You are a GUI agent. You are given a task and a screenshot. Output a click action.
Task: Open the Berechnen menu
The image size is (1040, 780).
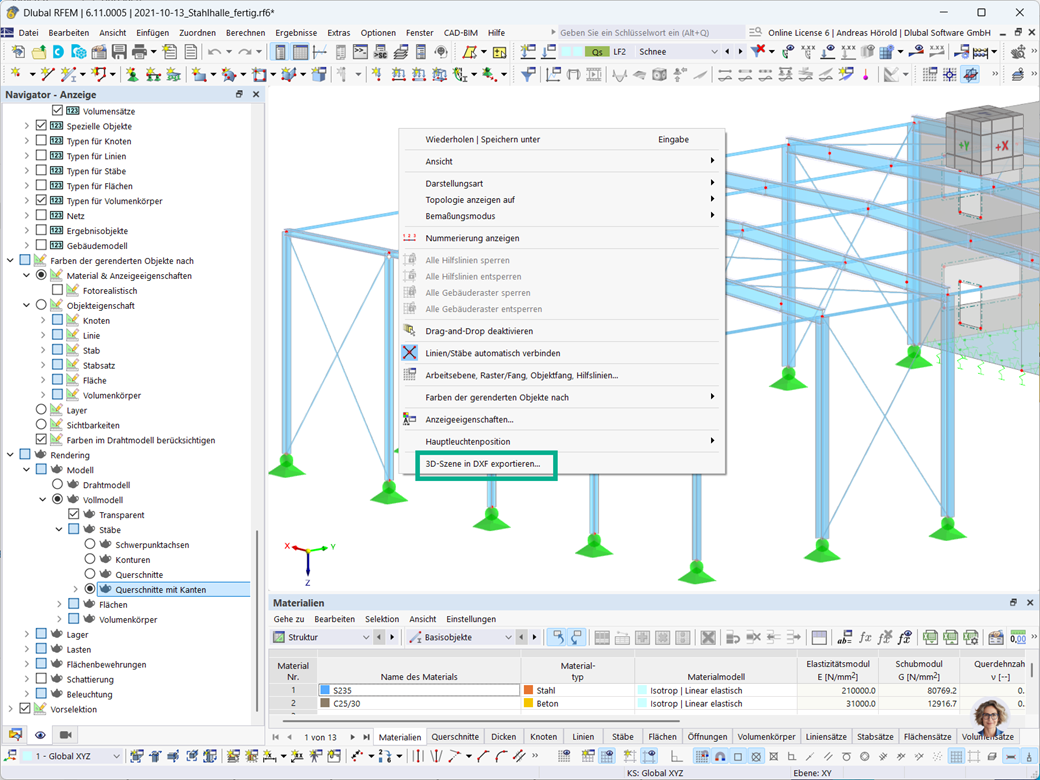[x=245, y=32]
